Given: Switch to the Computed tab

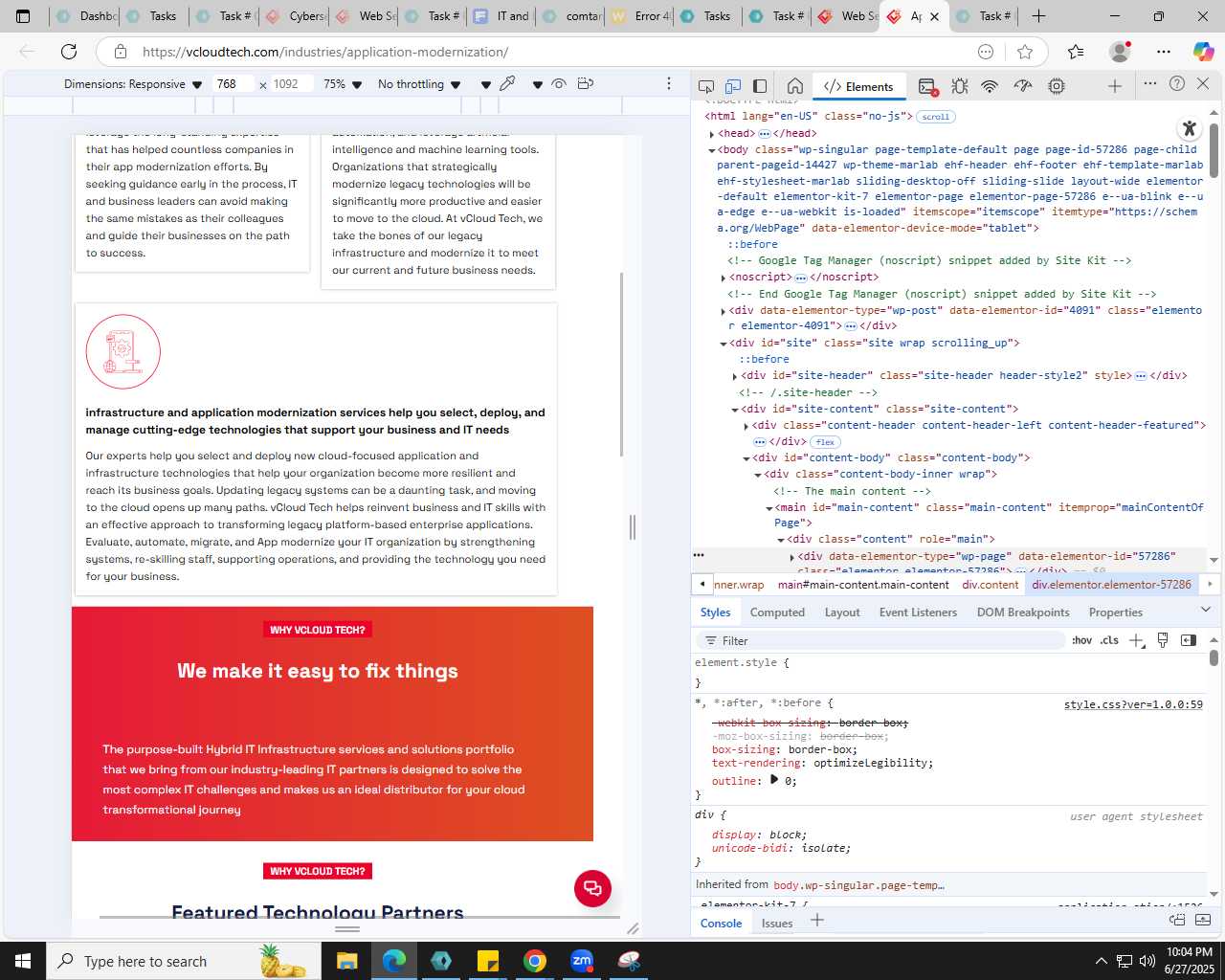Looking at the screenshot, I should [777, 612].
